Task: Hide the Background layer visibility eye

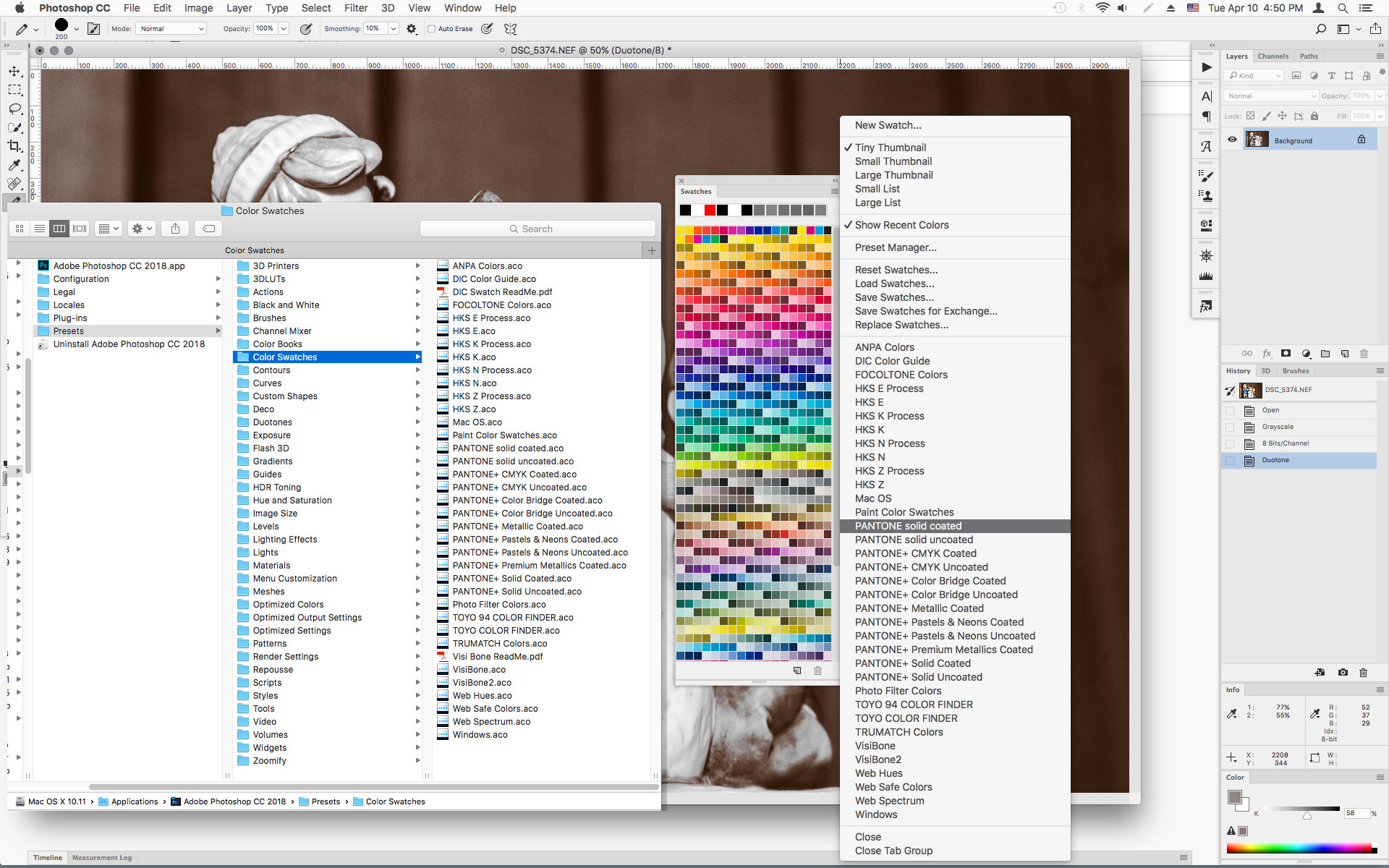Action: (1232, 140)
